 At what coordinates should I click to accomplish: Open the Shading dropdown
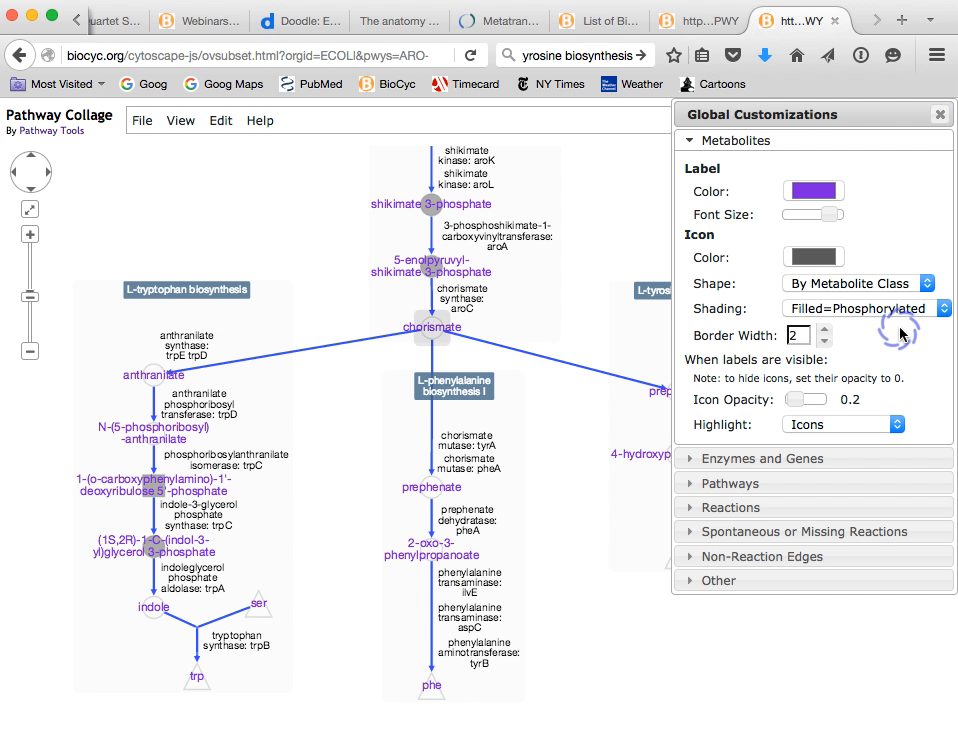[866, 309]
